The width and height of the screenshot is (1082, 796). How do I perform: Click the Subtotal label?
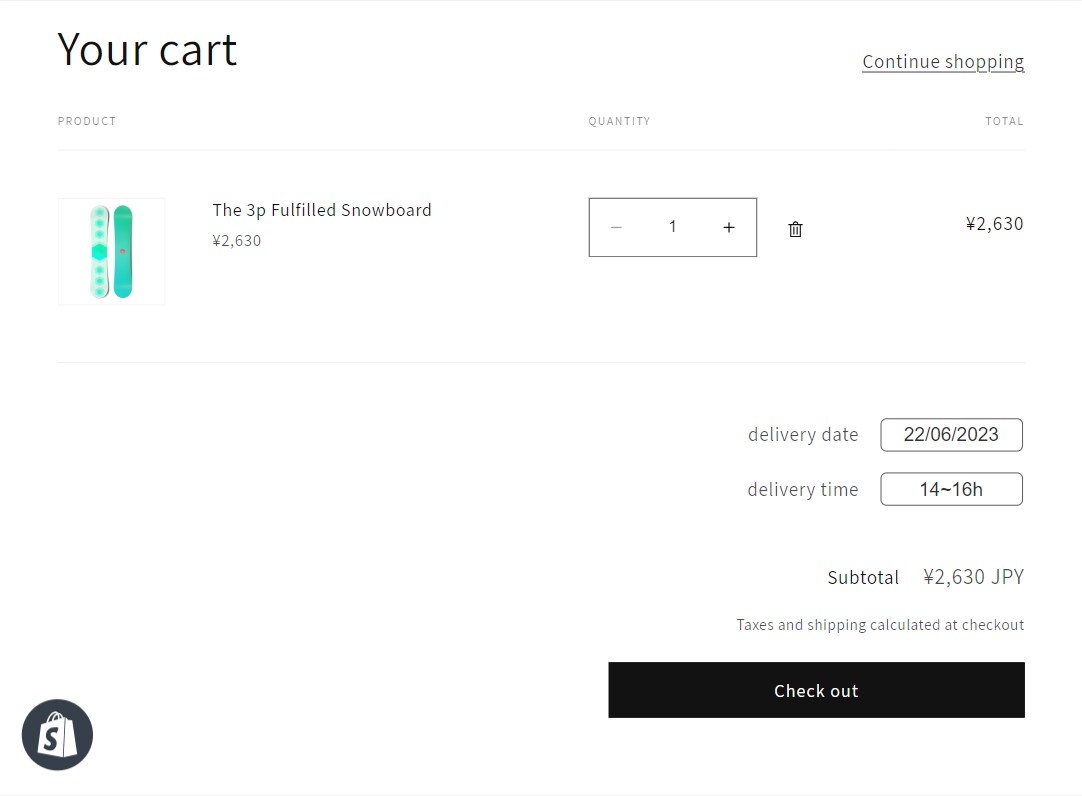863,577
